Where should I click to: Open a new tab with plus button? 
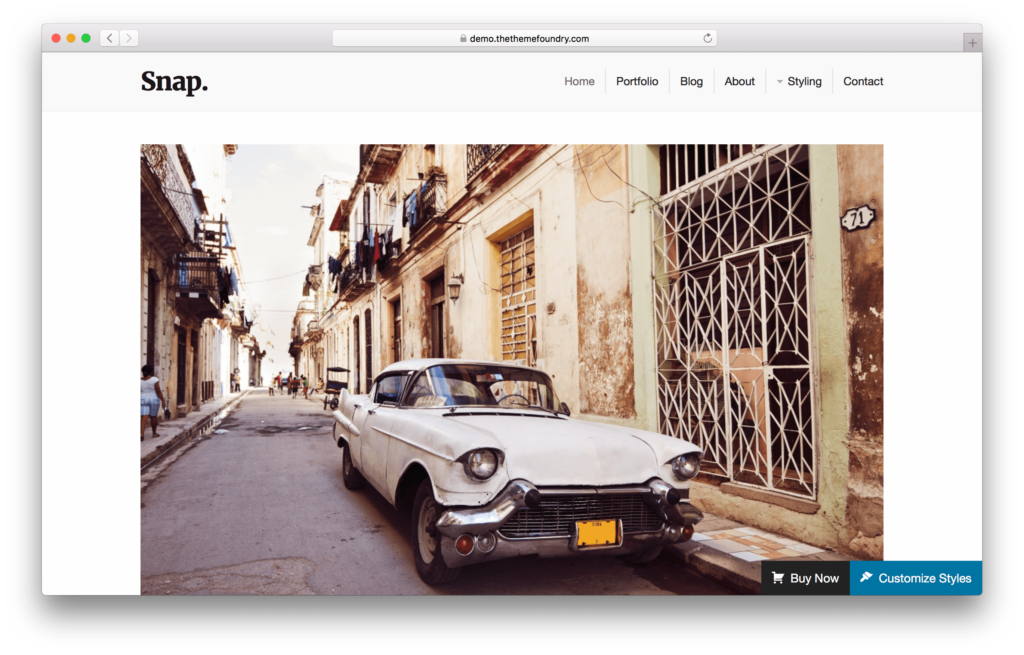click(x=972, y=42)
